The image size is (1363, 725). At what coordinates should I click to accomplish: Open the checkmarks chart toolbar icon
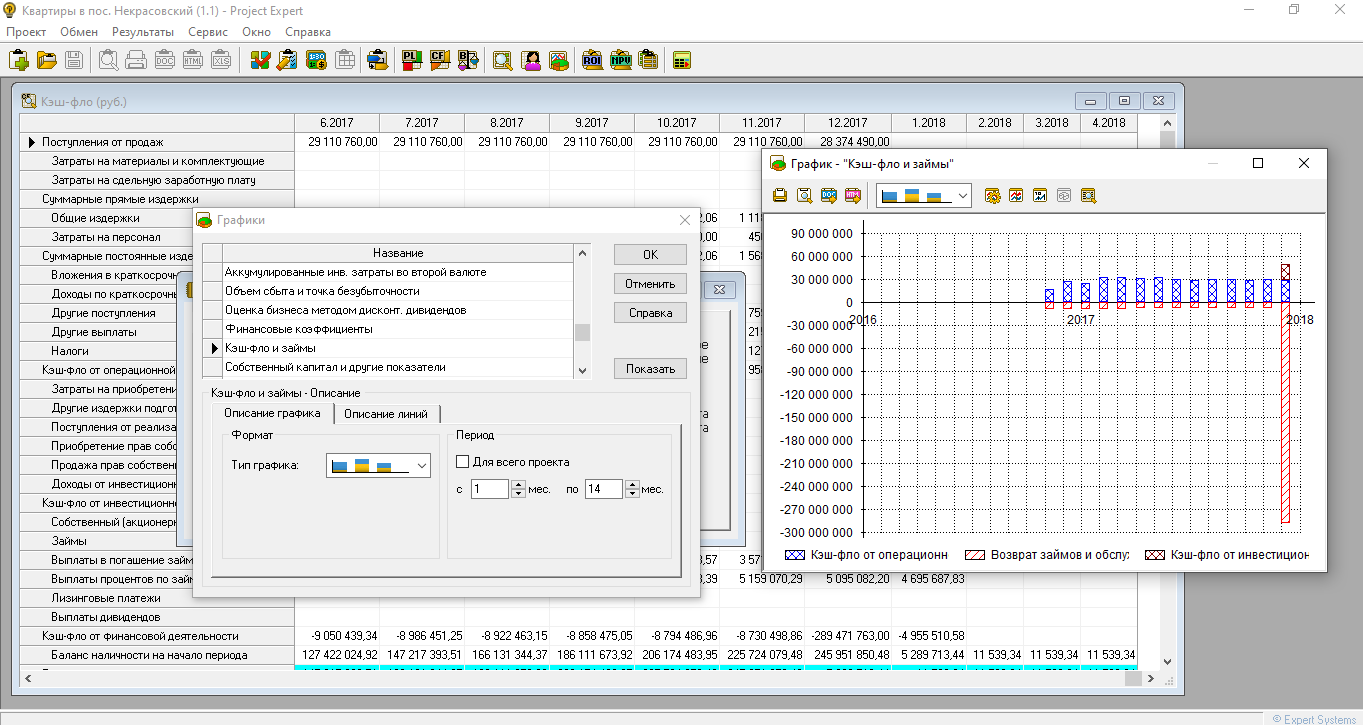pos(260,60)
